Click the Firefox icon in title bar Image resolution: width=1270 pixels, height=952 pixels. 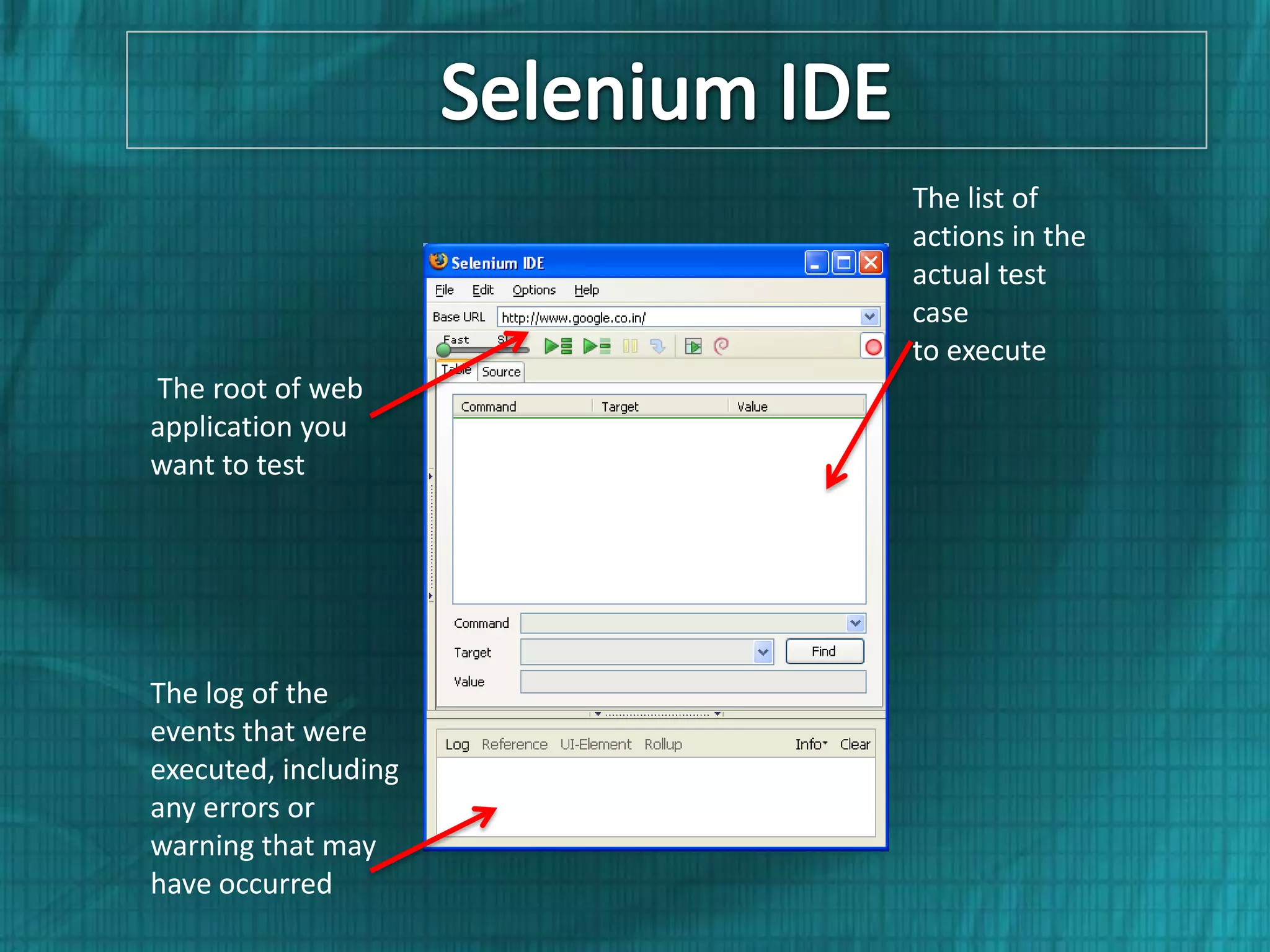438,262
